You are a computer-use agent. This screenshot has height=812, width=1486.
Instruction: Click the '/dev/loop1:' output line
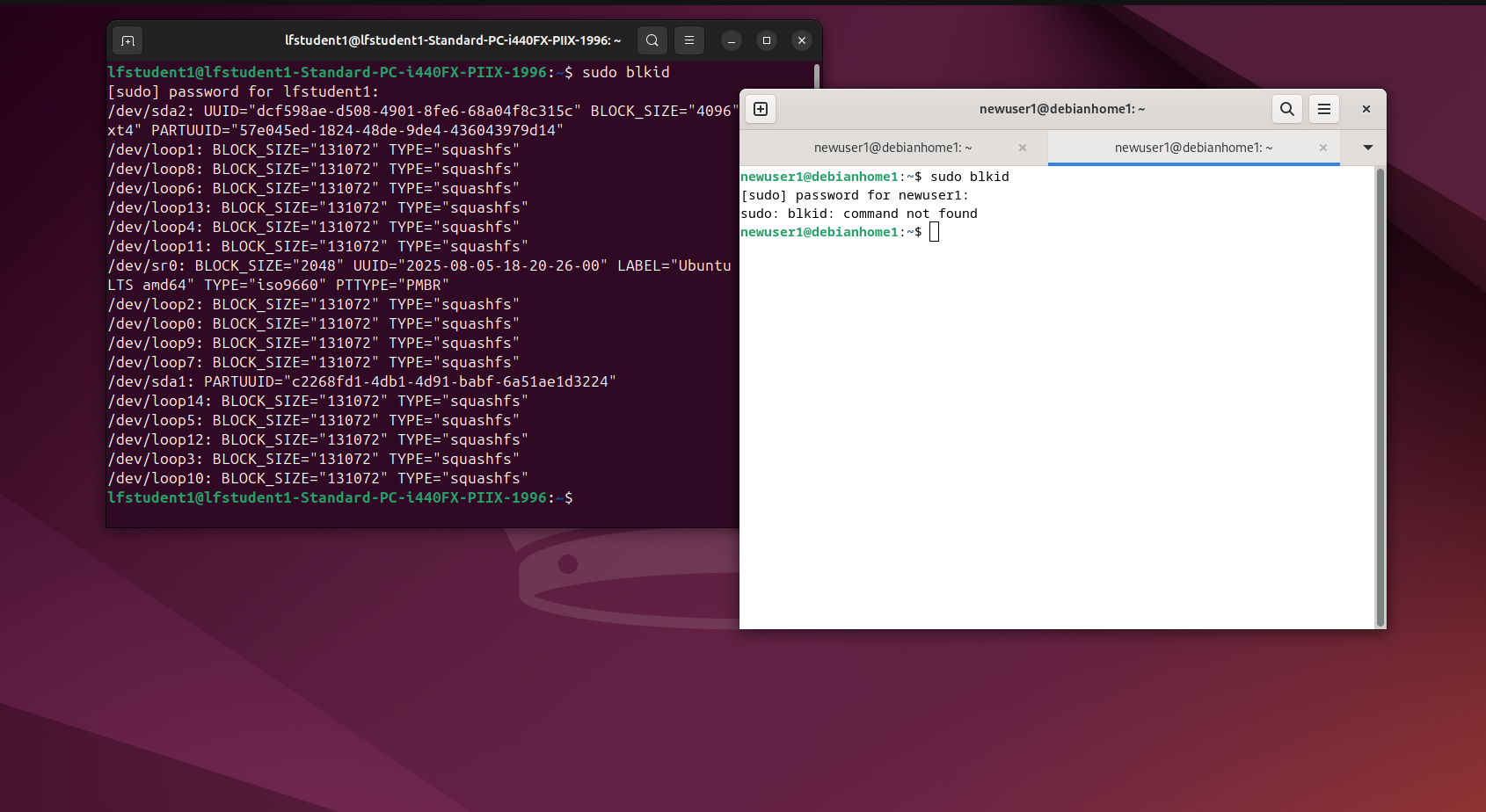click(314, 149)
